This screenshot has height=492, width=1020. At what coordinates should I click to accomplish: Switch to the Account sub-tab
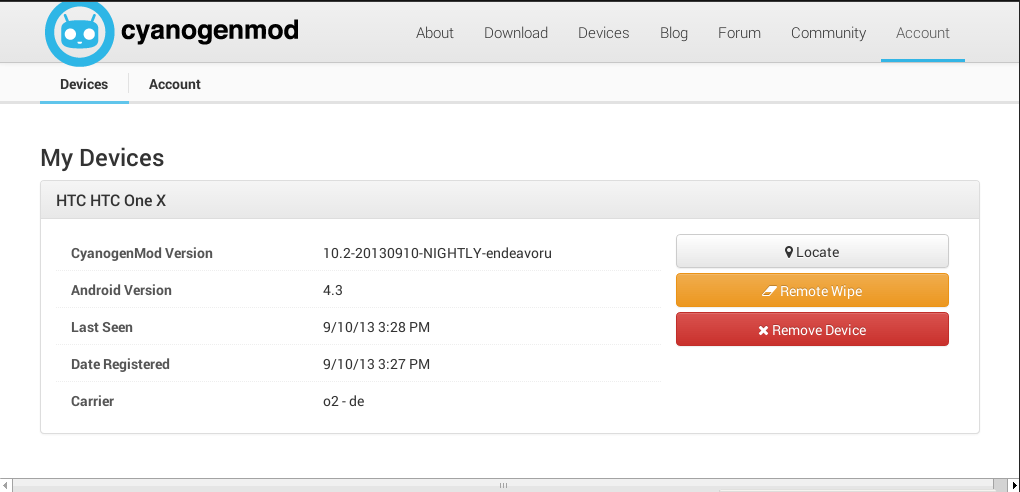175,84
